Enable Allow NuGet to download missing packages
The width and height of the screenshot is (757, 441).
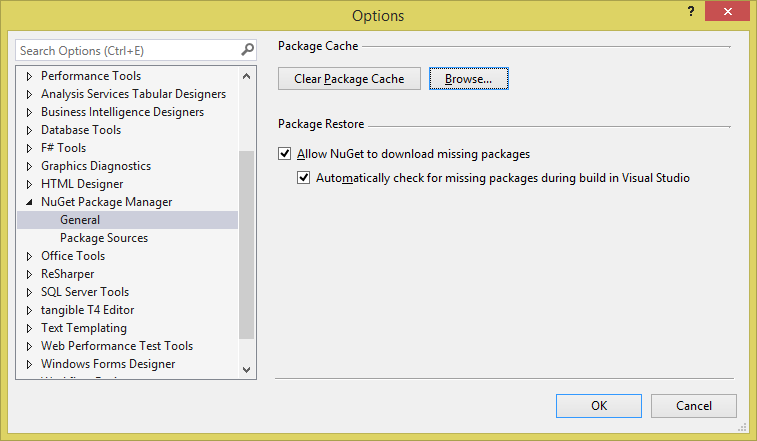tap(284, 154)
